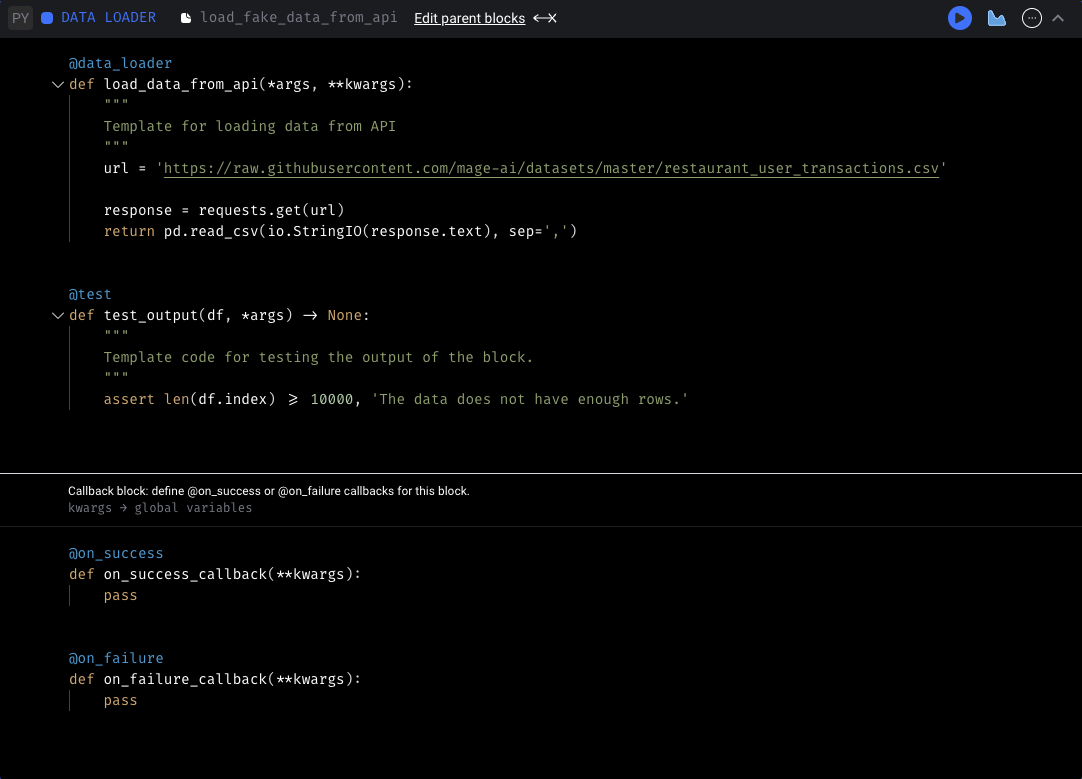The height and width of the screenshot is (779, 1082).
Task: Fold the load_data_from_api function
Action: [58, 84]
